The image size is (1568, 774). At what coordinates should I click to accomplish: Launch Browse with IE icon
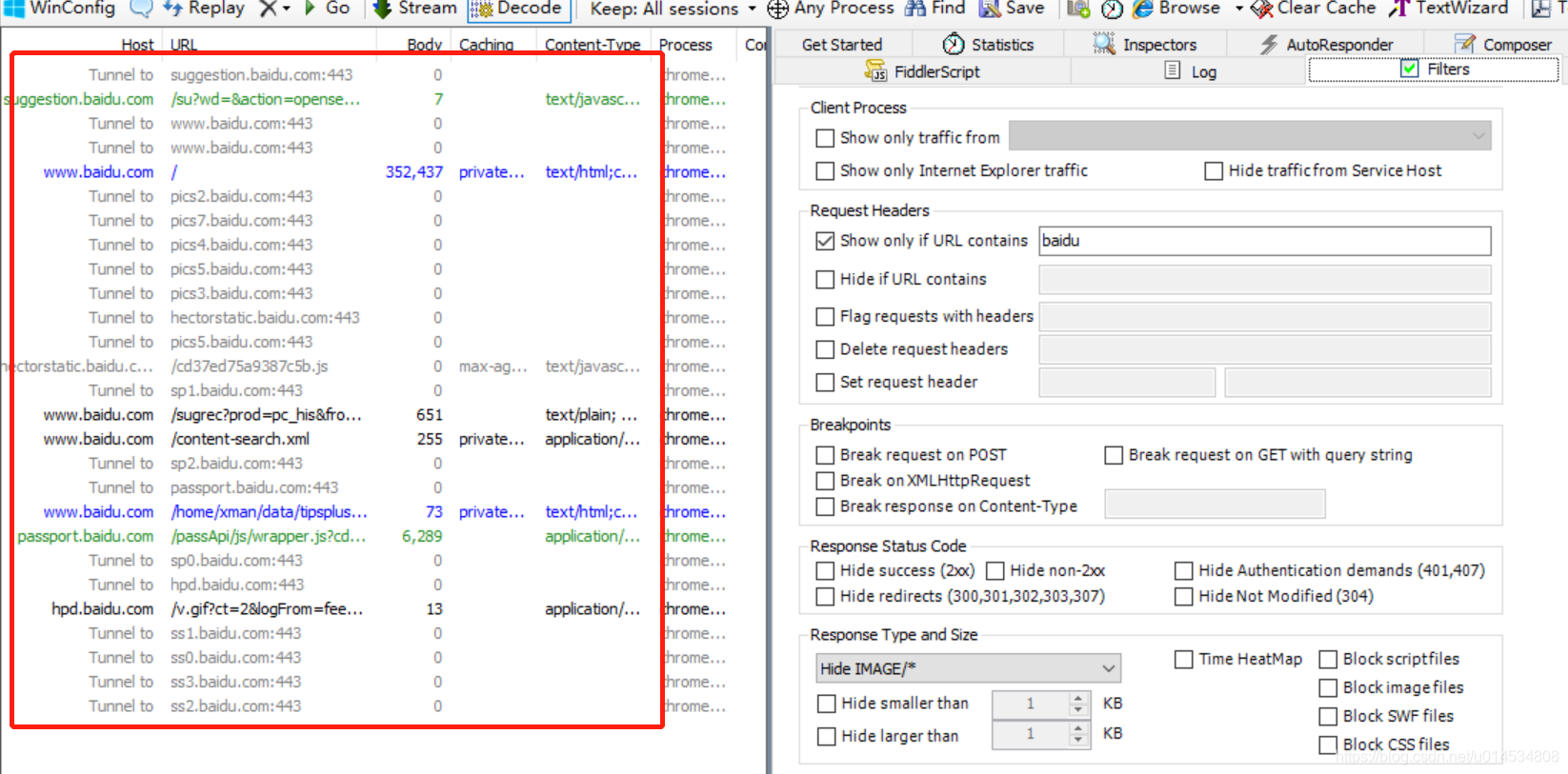tap(1176, 9)
